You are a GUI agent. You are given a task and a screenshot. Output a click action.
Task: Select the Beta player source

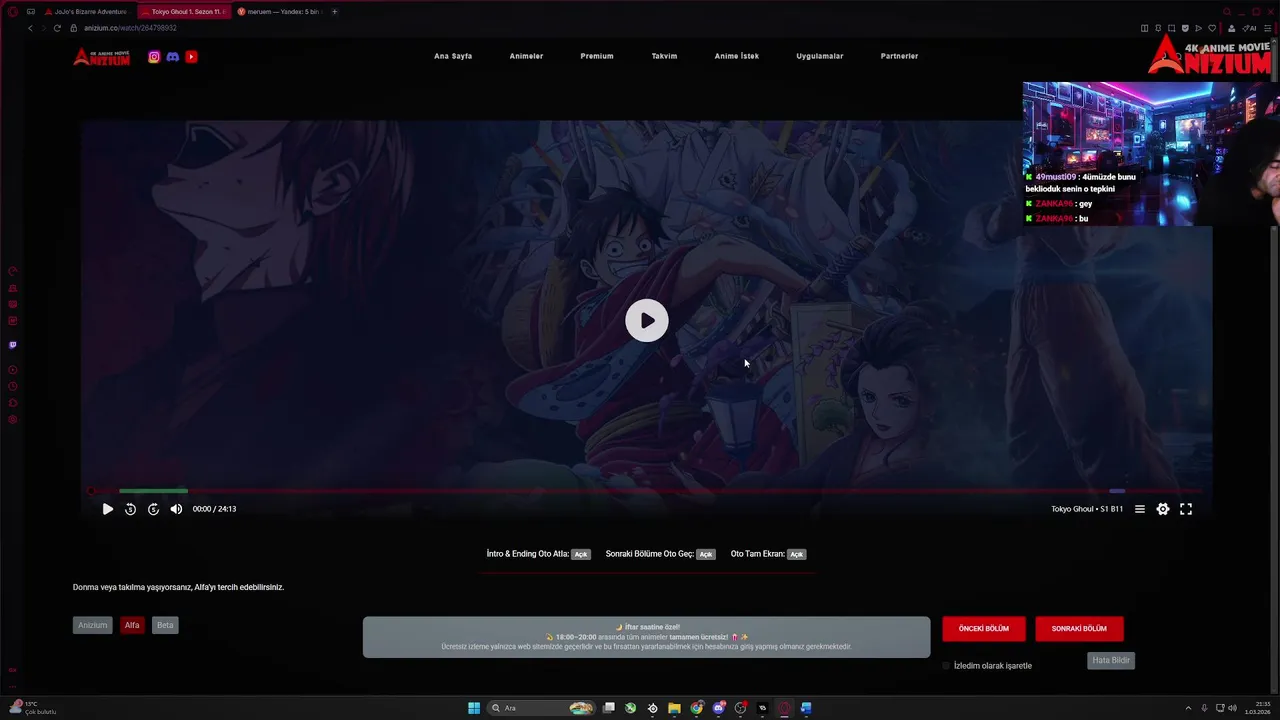tap(165, 625)
